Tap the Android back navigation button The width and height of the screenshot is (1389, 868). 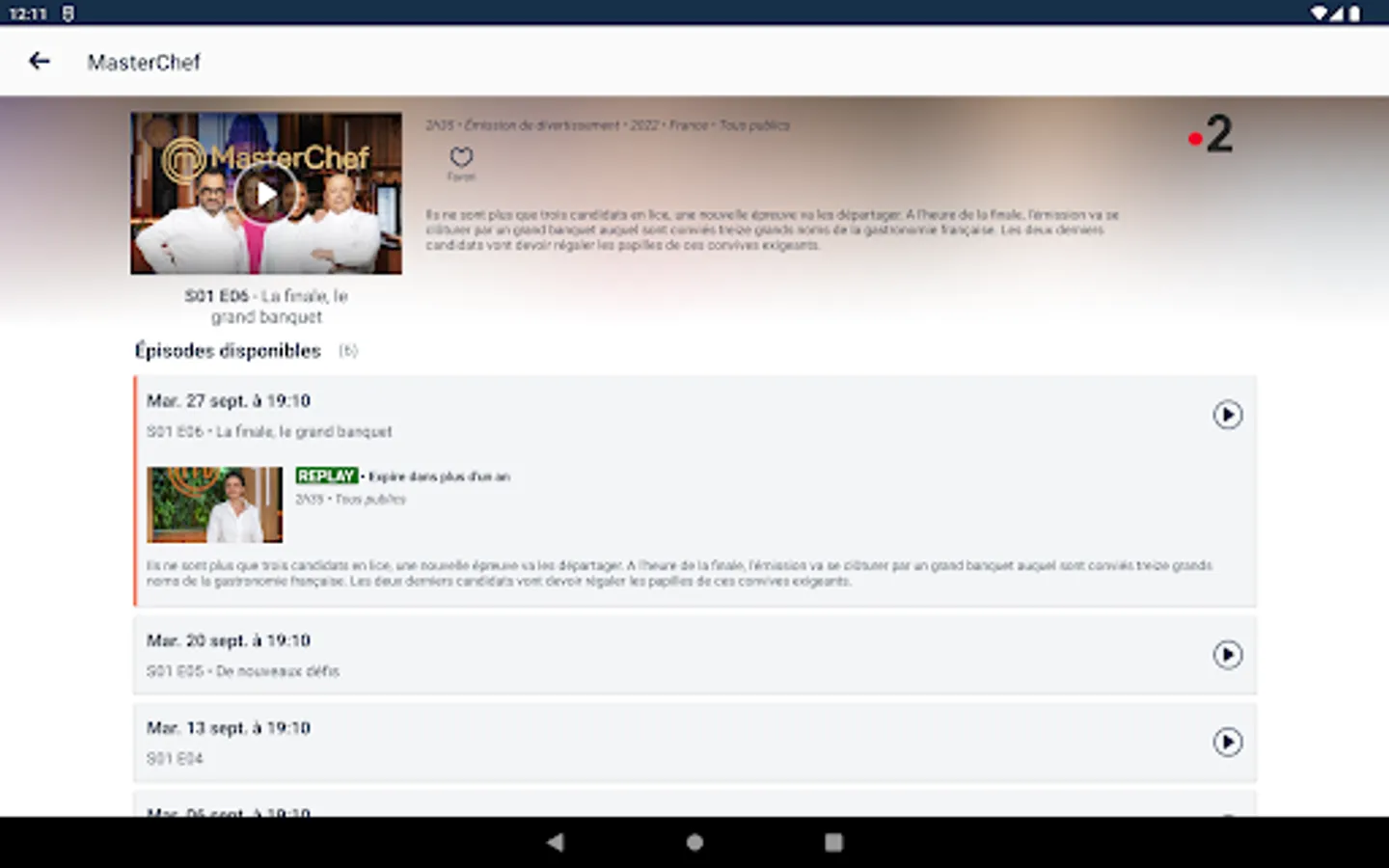[x=555, y=842]
